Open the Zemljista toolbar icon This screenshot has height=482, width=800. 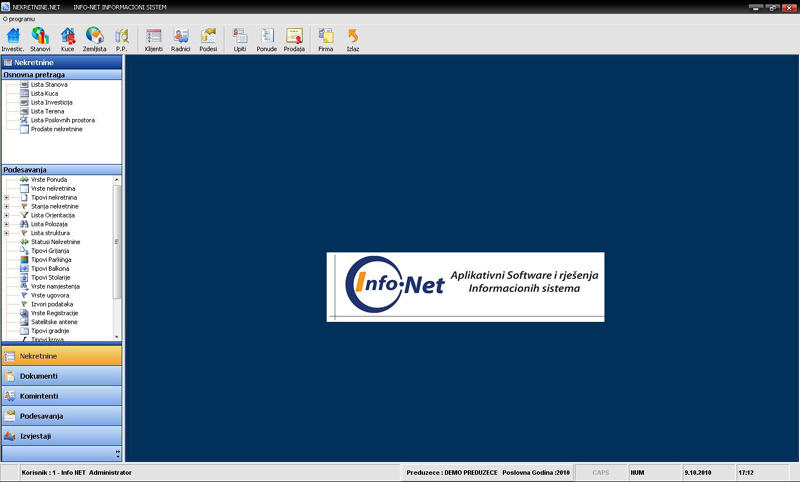[x=94, y=40]
